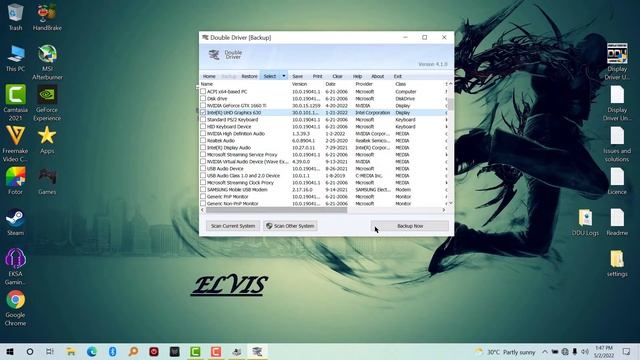The image size is (640, 360).
Task: Check NVIDIA High Definition Audio checkbox
Action: tap(203, 133)
